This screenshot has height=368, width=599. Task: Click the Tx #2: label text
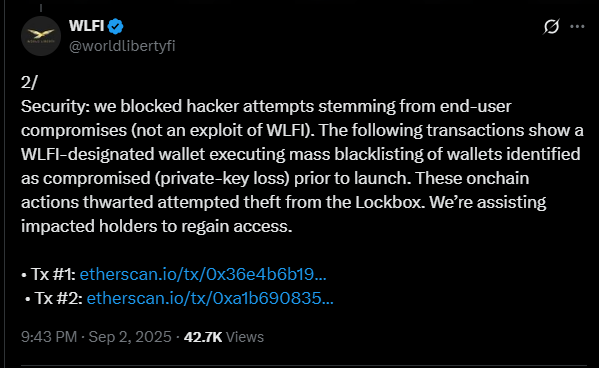(58, 298)
